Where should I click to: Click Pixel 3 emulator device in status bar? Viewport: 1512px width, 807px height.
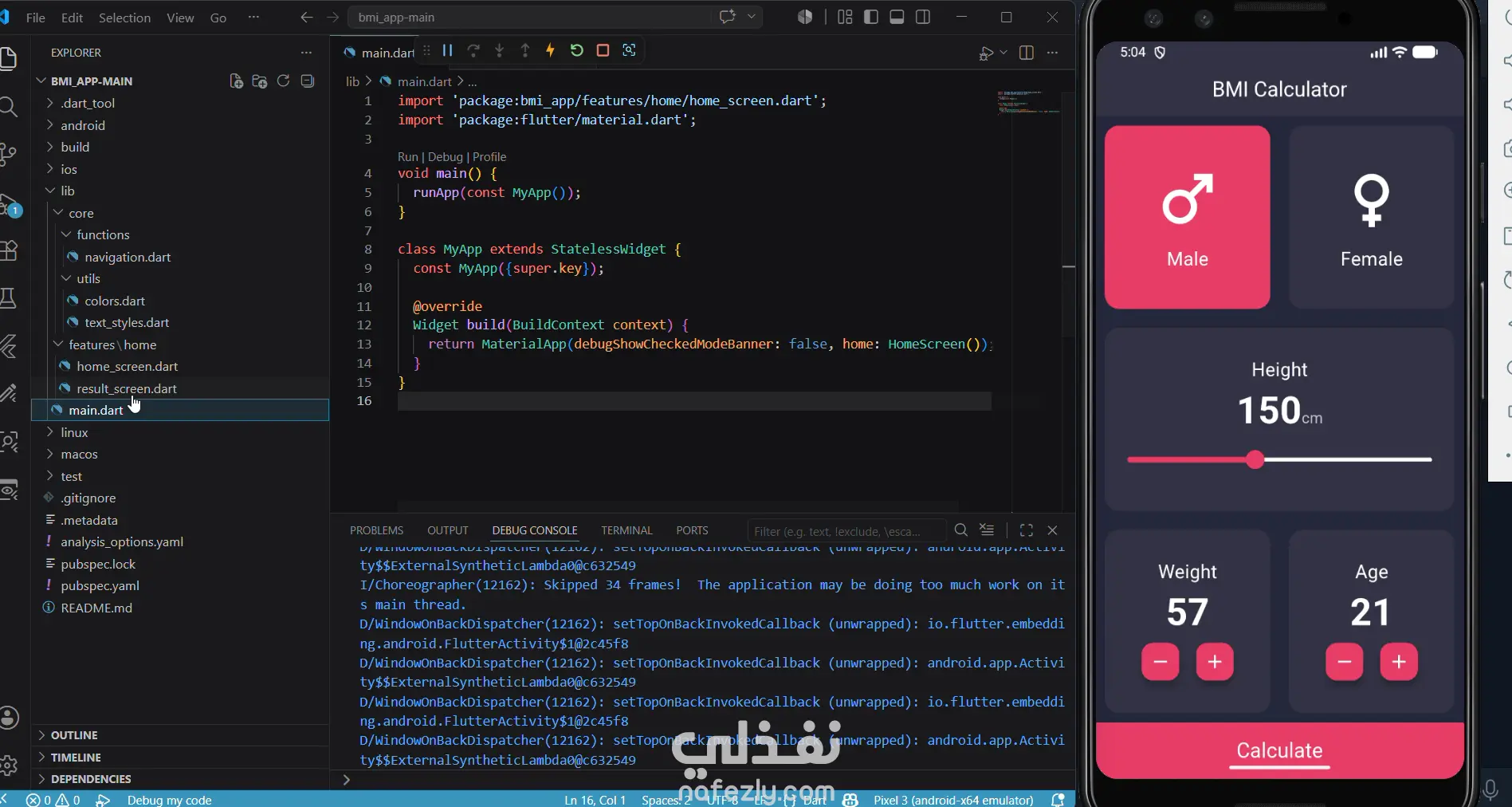pyautogui.click(x=953, y=799)
